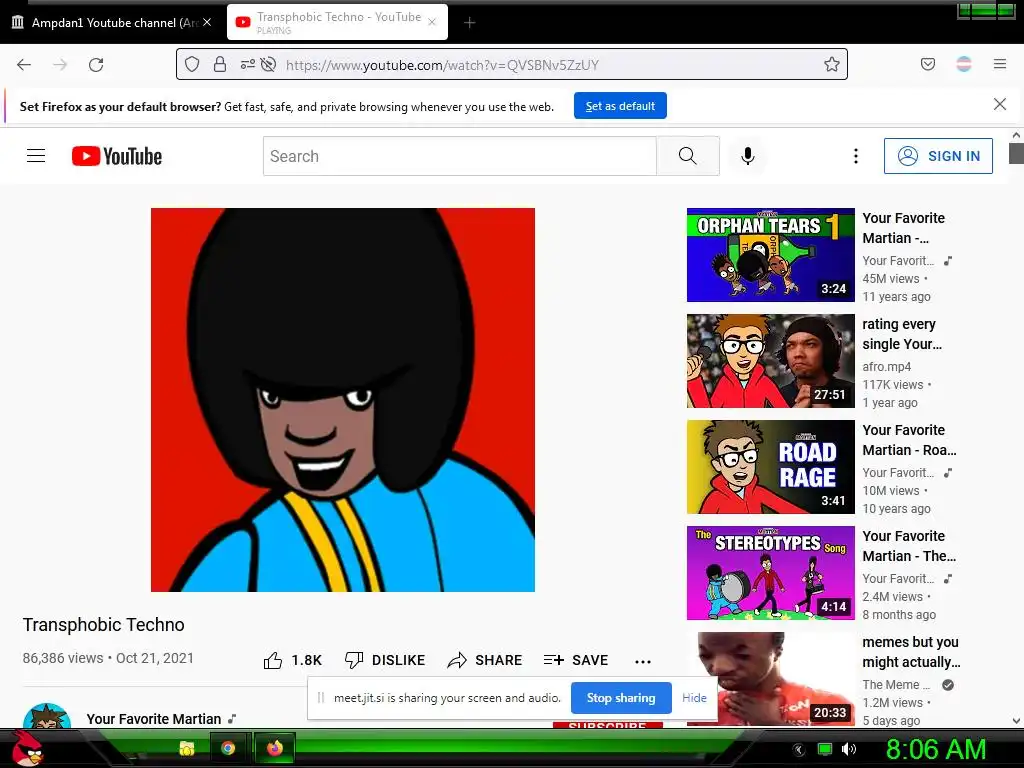Reload the page with refresh icon
Screen dimensions: 1024x768
(x=96, y=65)
